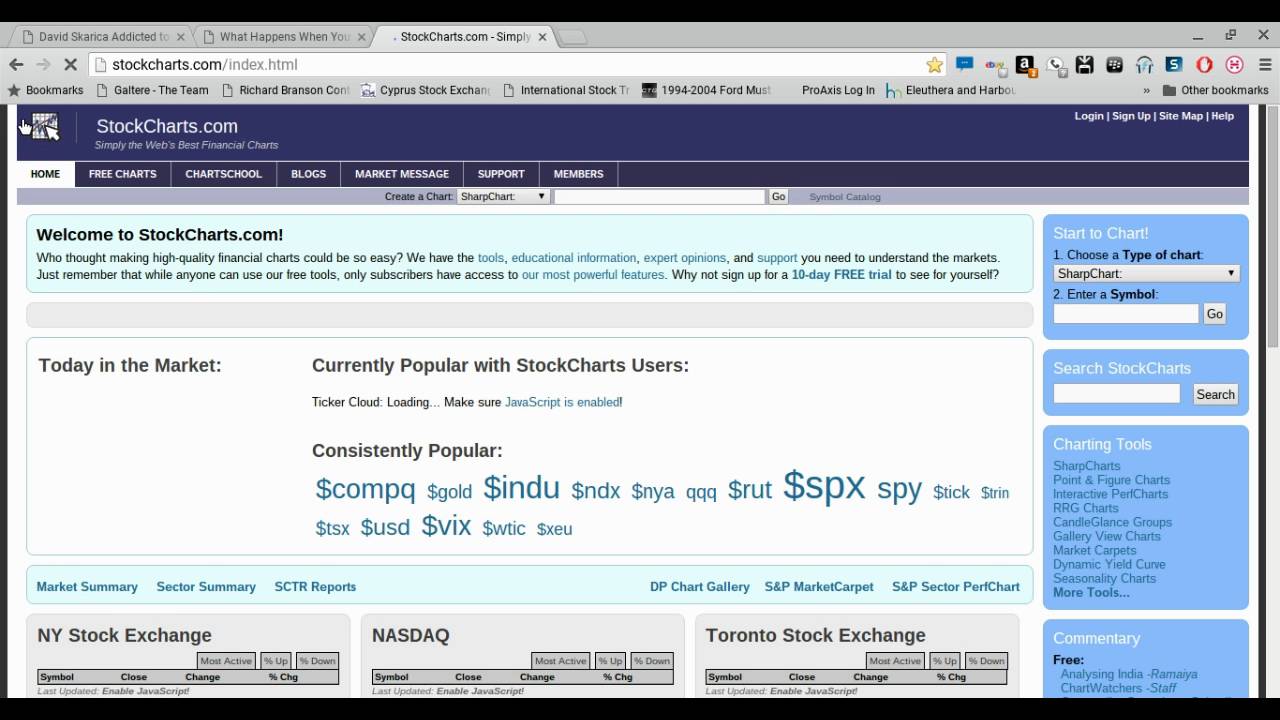
Task: Open the Amazon extension icon
Action: pyautogui.click(x=1025, y=64)
